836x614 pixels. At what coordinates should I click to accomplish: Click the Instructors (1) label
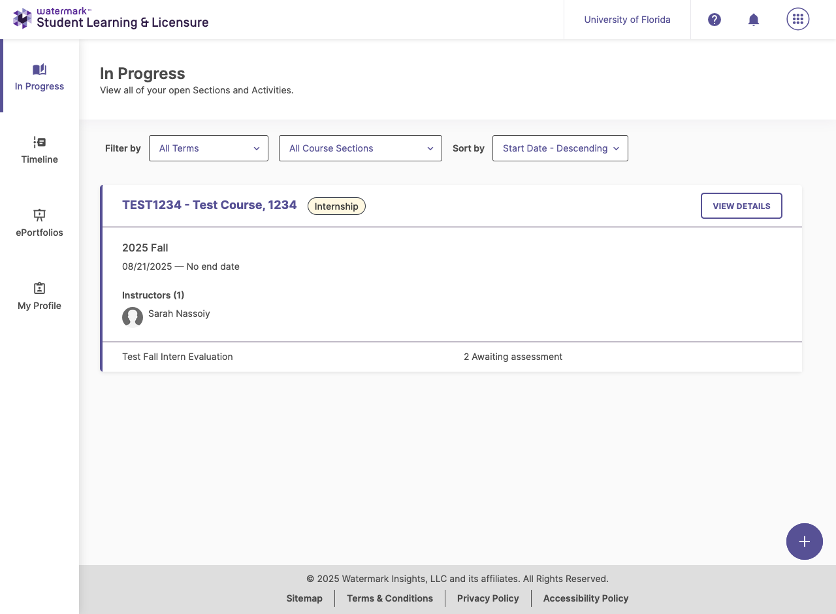coord(153,295)
